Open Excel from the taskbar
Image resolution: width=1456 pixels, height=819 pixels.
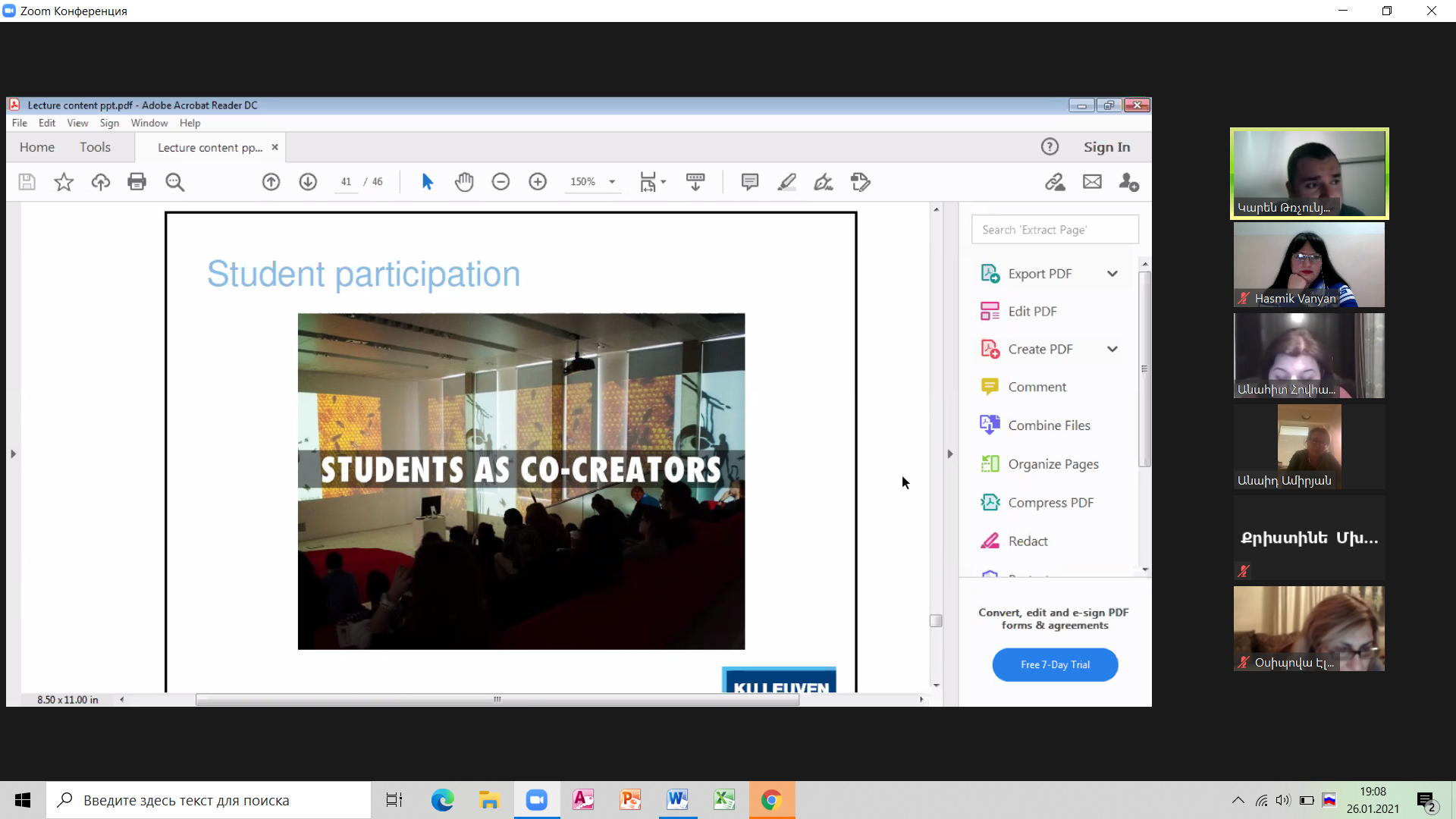click(x=725, y=800)
